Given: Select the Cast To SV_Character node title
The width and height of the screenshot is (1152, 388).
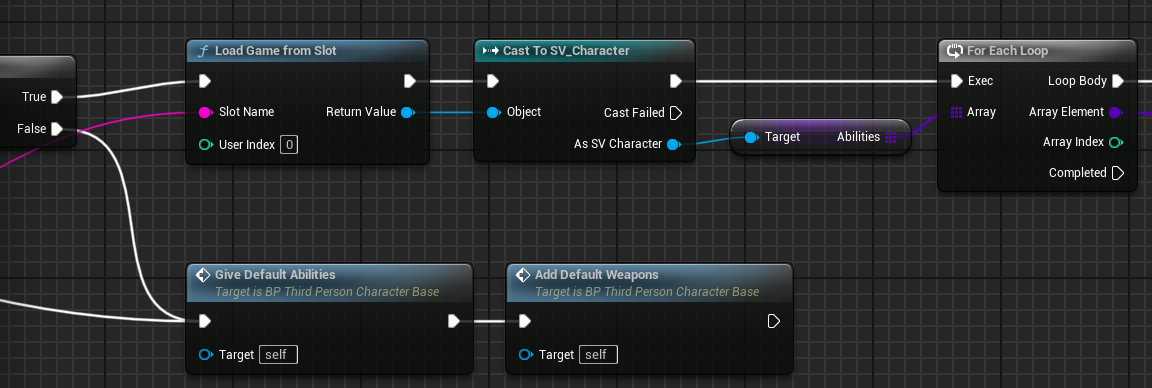Looking at the screenshot, I should (566, 51).
